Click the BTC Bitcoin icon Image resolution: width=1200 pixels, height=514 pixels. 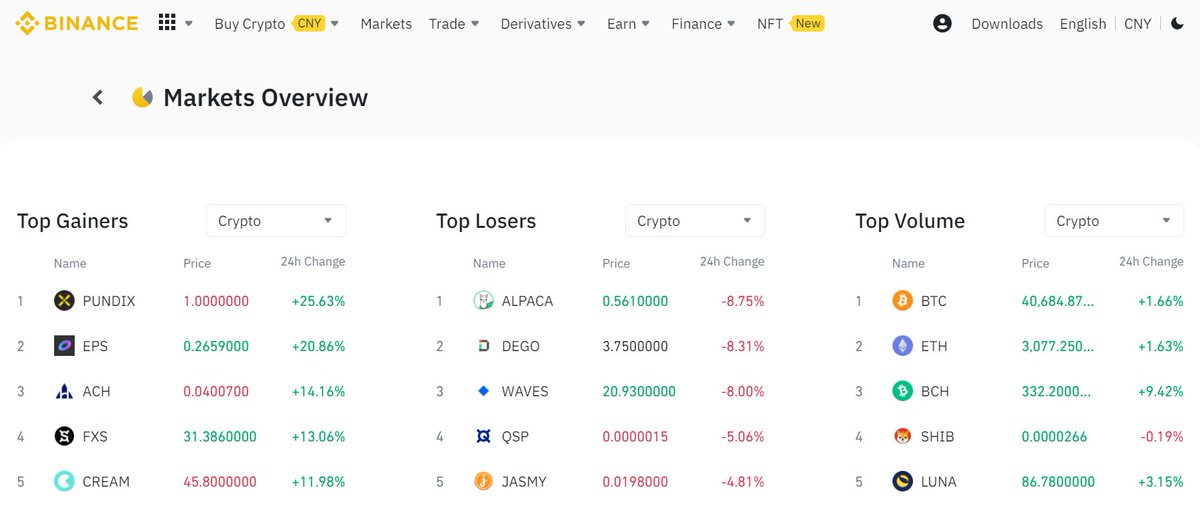tap(902, 301)
